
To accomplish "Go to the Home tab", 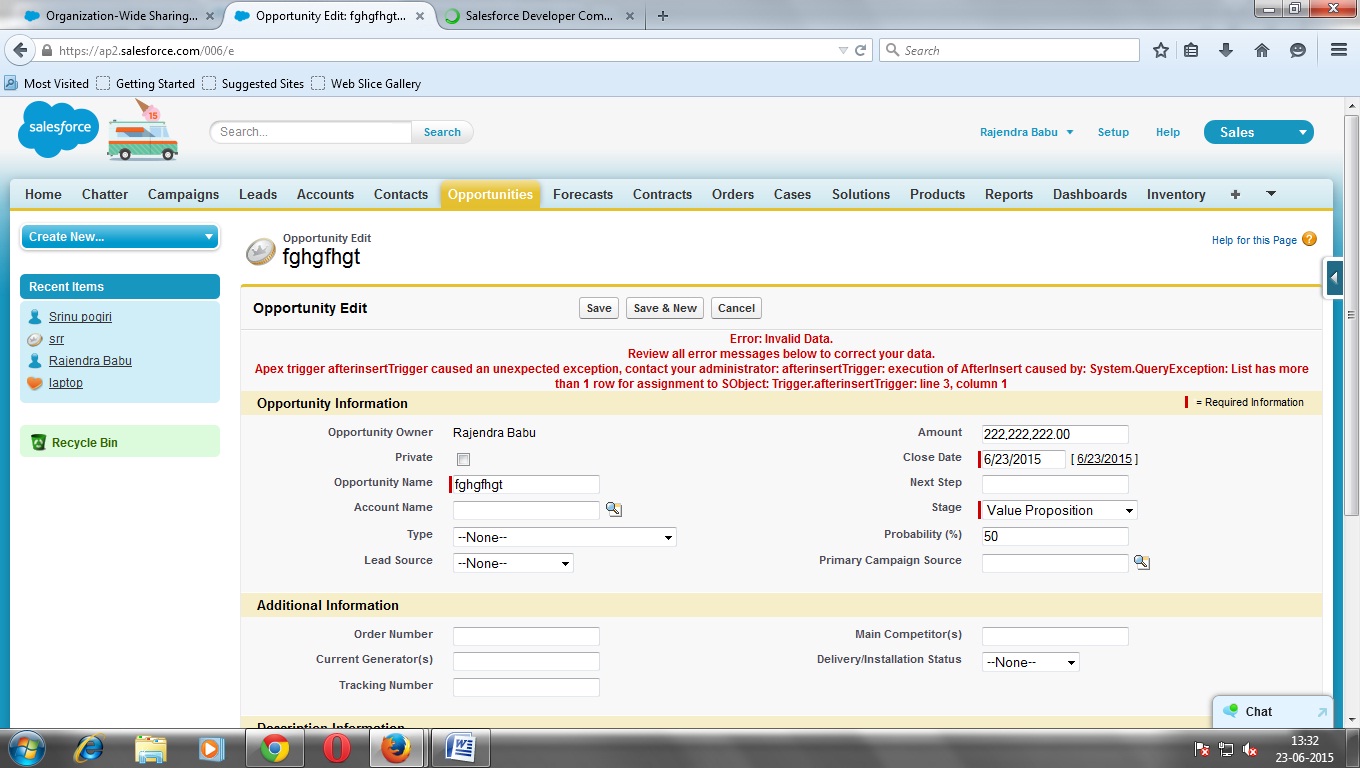I will pyautogui.click(x=43, y=194).
